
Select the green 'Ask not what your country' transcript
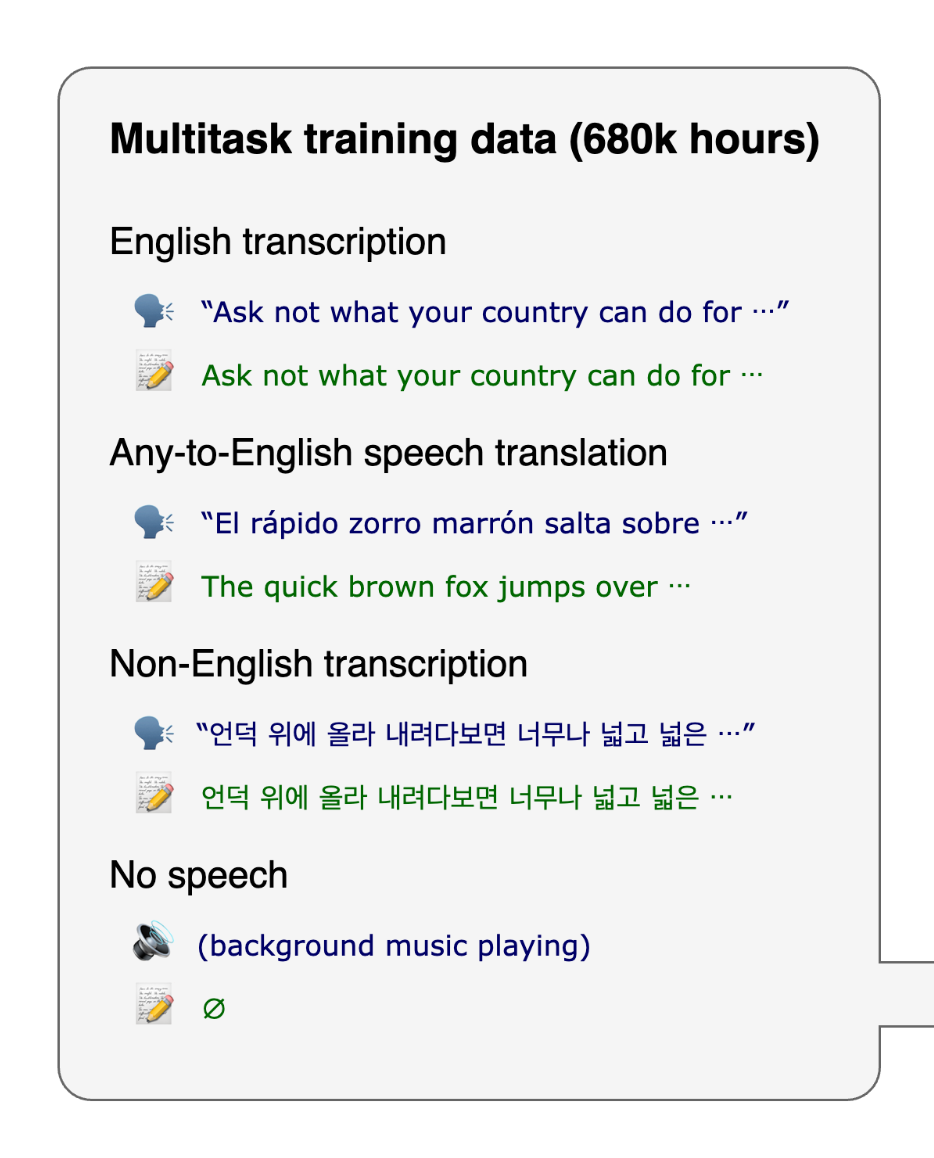click(x=481, y=376)
